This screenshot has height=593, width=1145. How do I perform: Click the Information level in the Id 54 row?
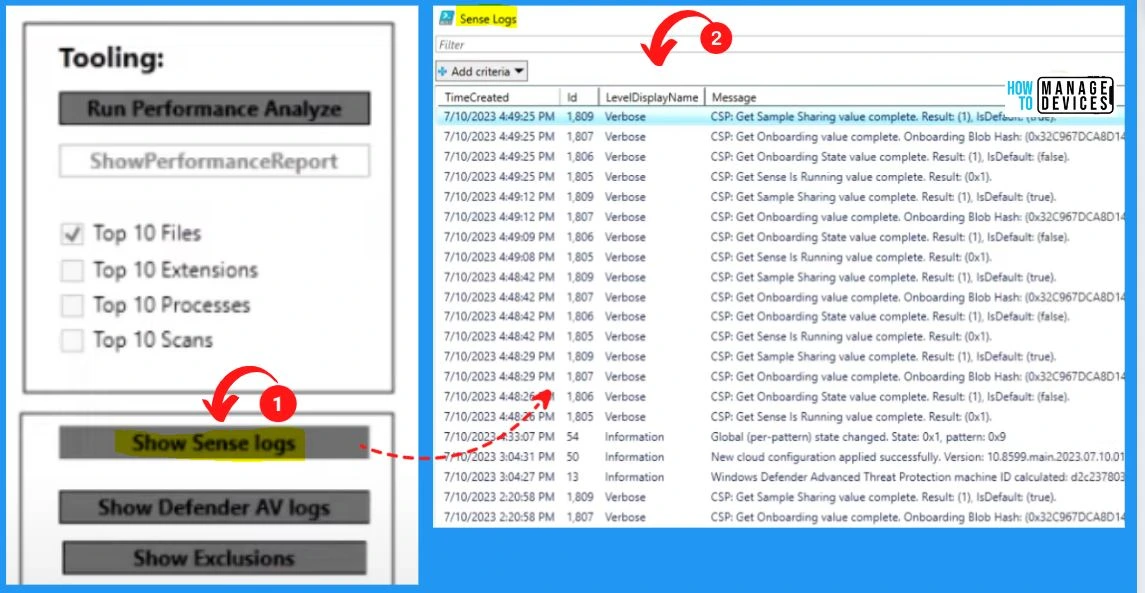[635, 437]
